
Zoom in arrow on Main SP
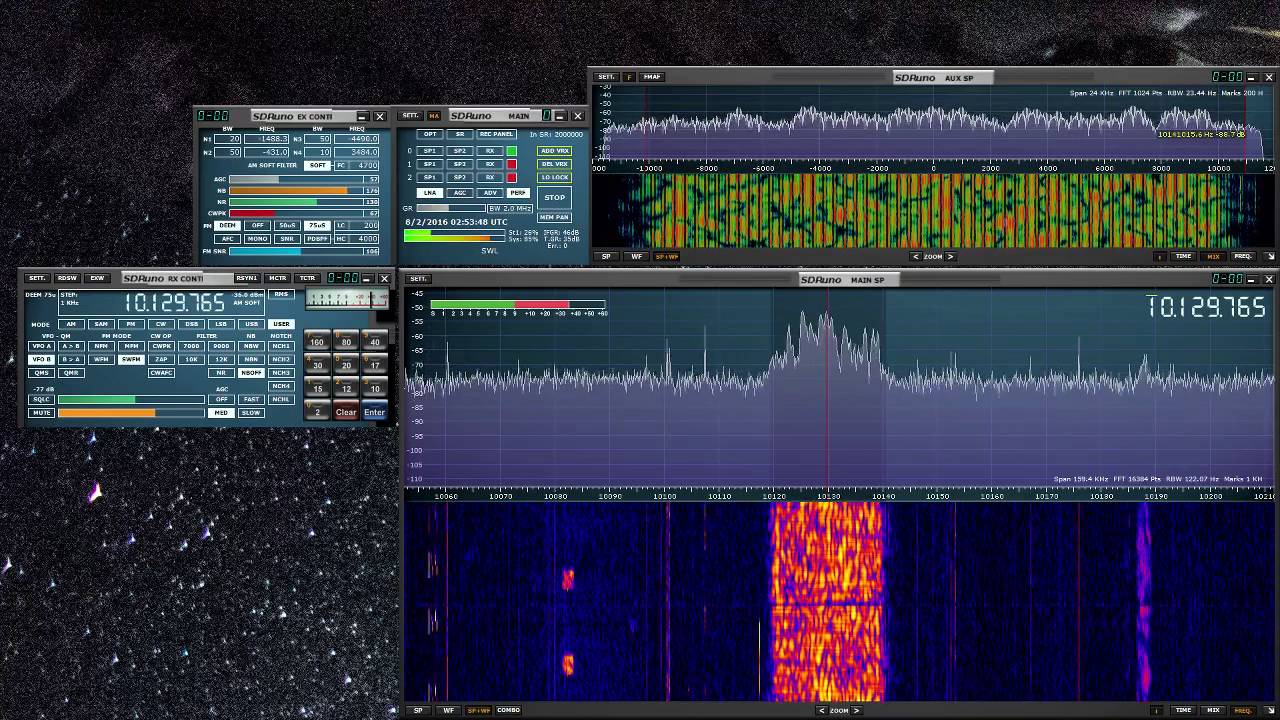coord(856,710)
